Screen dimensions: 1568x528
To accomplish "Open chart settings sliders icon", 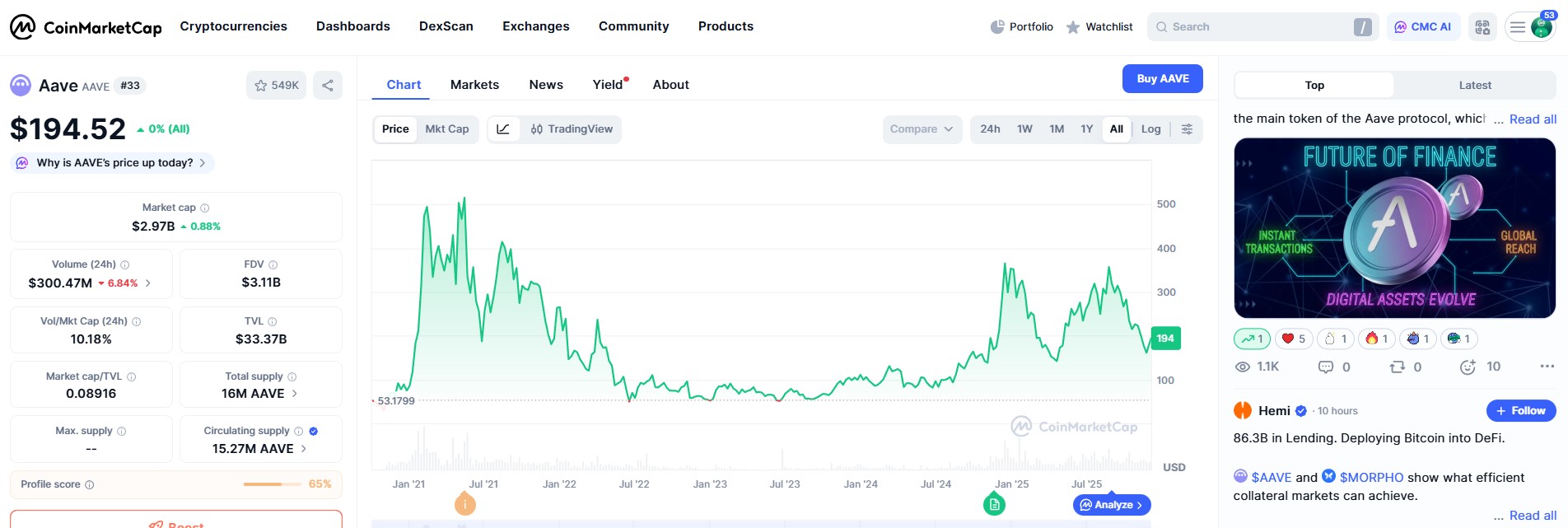I will (x=1187, y=129).
